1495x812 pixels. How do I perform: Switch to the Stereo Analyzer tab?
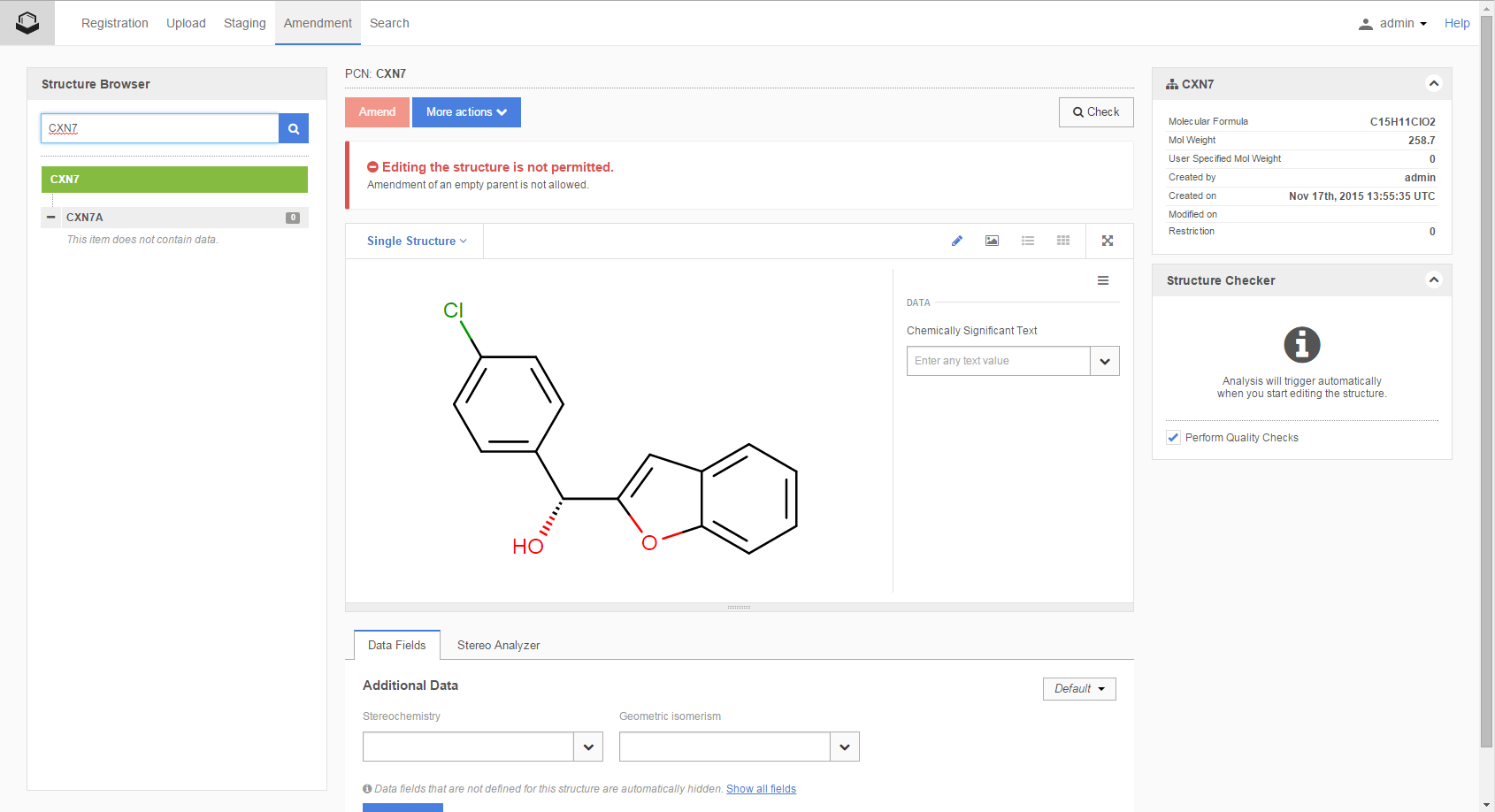pos(498,645)
